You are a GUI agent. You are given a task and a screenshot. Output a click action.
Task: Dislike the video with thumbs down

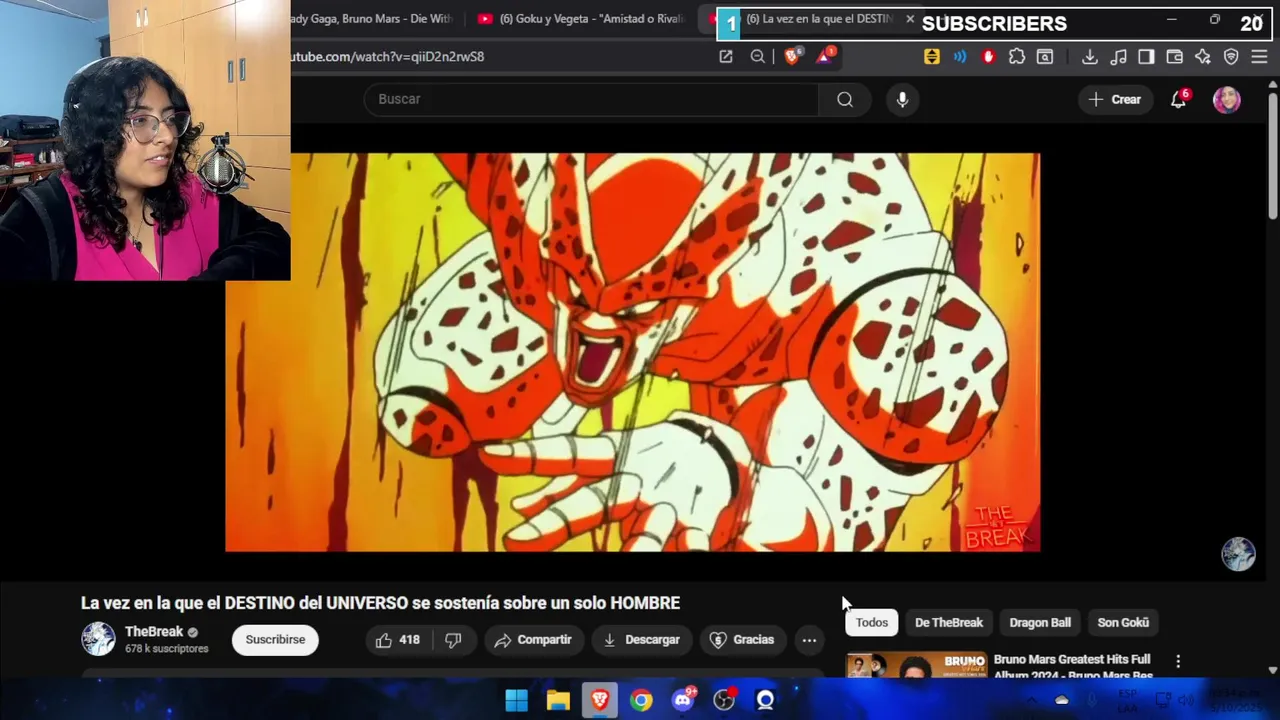click(453, 640)
